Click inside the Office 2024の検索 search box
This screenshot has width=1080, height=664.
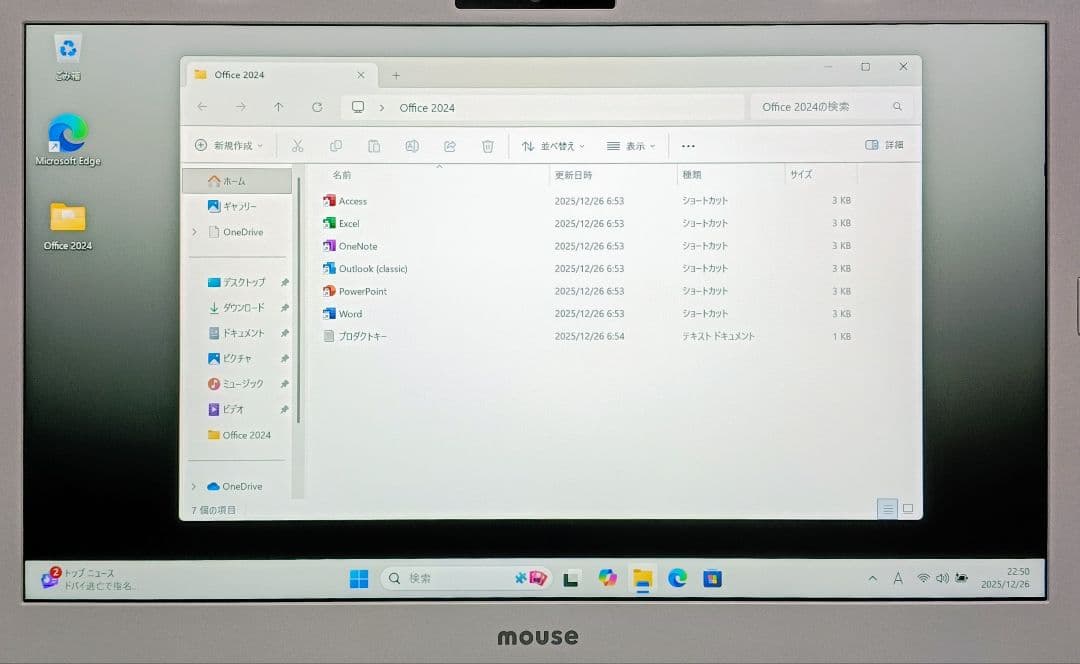tap(830, 107)
